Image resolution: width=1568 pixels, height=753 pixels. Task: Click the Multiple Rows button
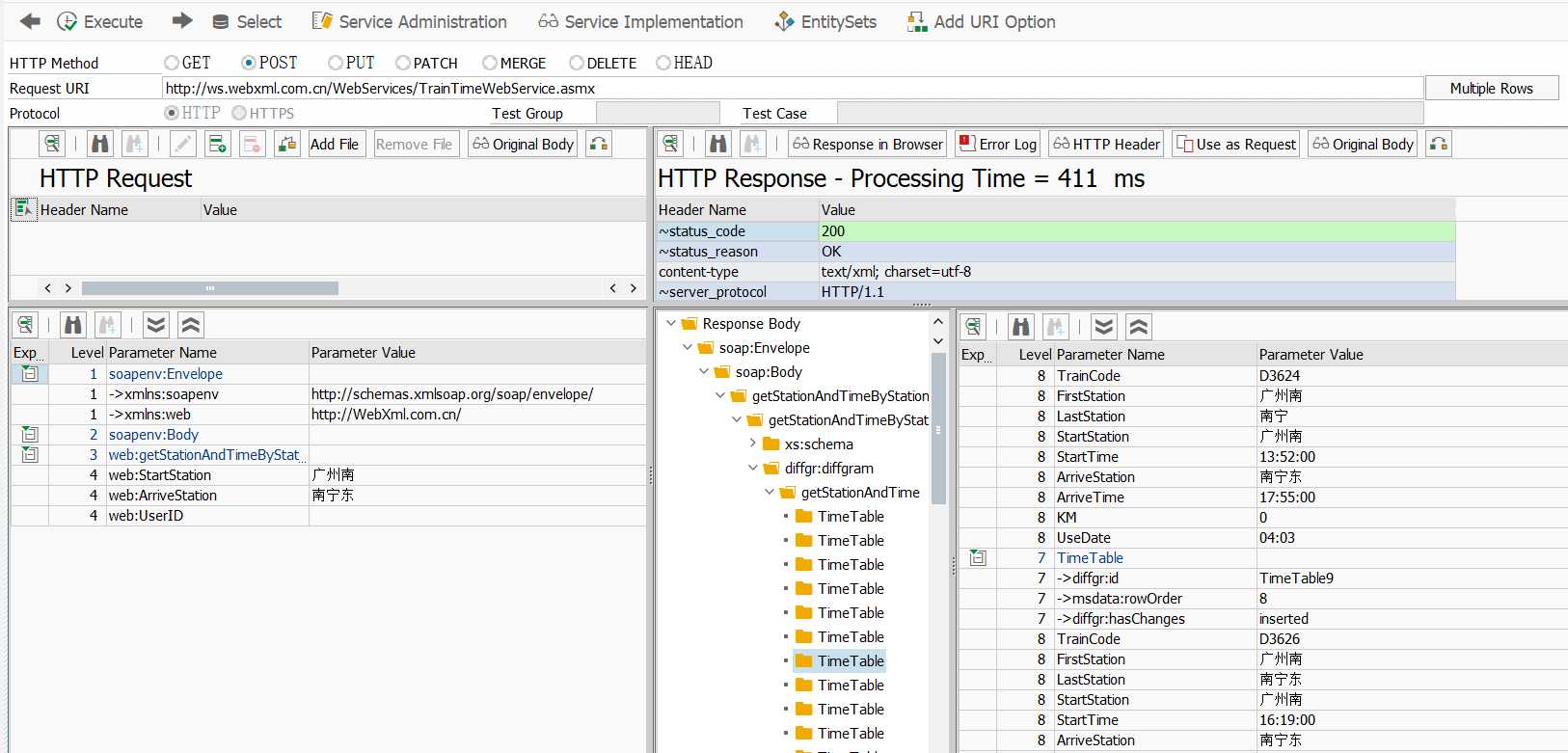point(1492,88)
